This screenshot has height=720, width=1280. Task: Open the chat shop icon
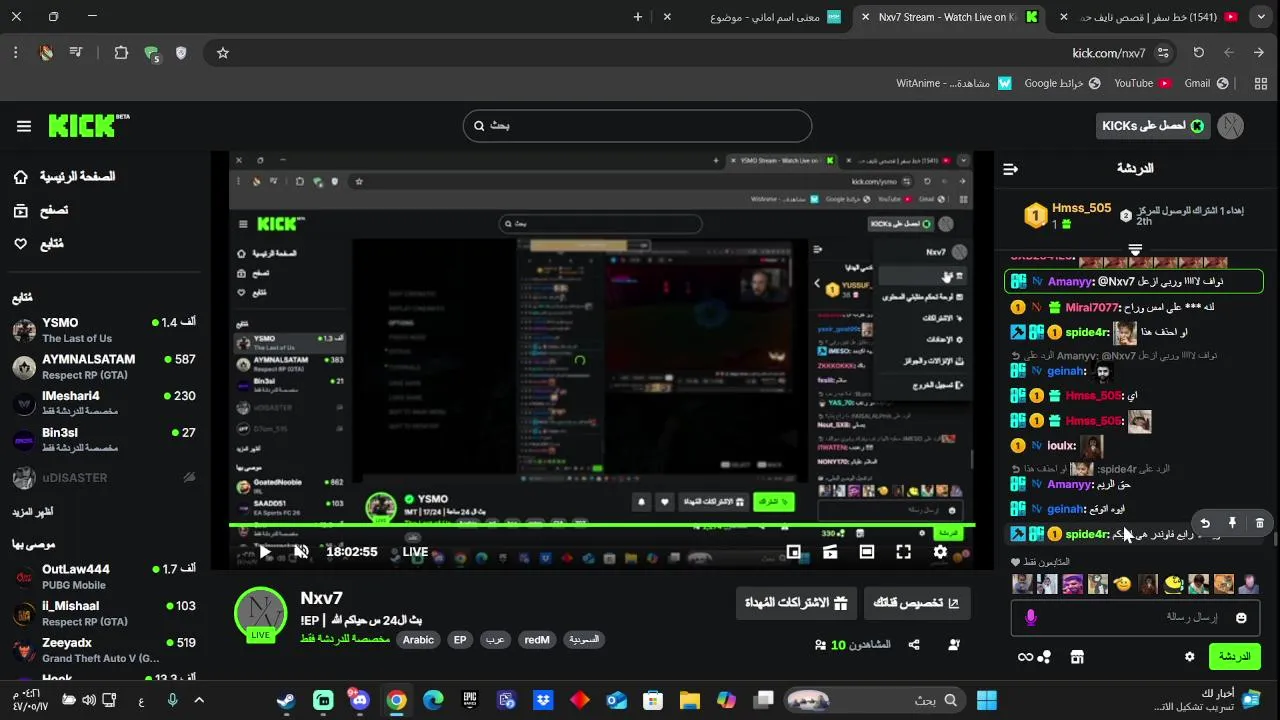coord(1077,657)
